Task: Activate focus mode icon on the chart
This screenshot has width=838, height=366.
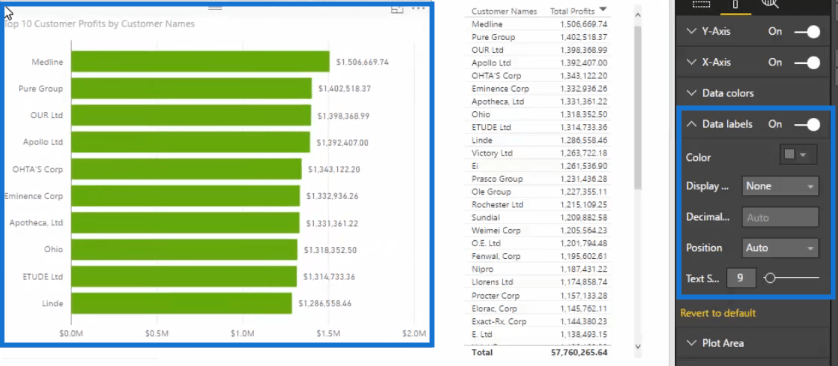Action: coord(397,9)
